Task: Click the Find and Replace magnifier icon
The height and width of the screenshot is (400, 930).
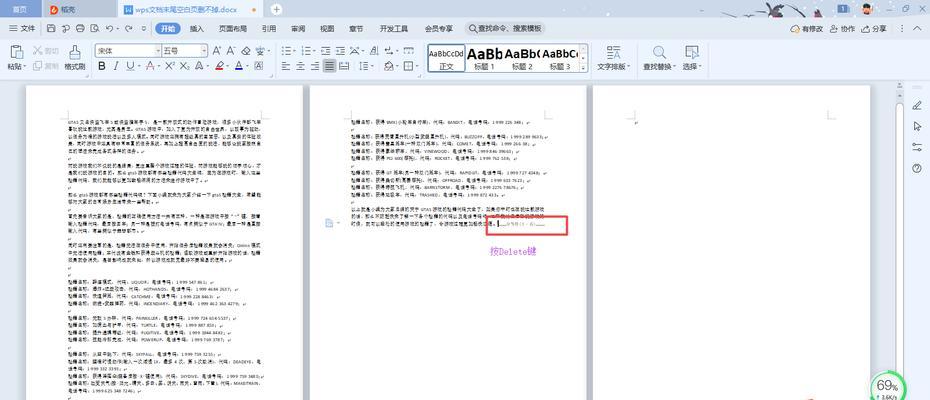Action: [x=659, y=52]
